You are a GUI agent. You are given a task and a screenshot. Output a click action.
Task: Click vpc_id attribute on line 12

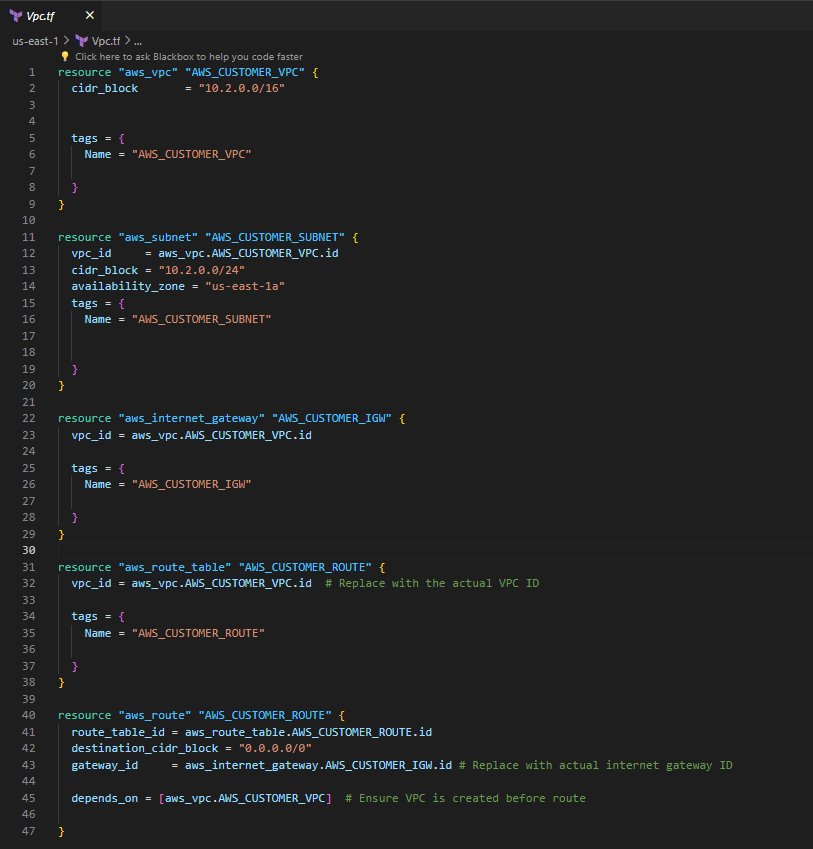(x=91, y=253)
